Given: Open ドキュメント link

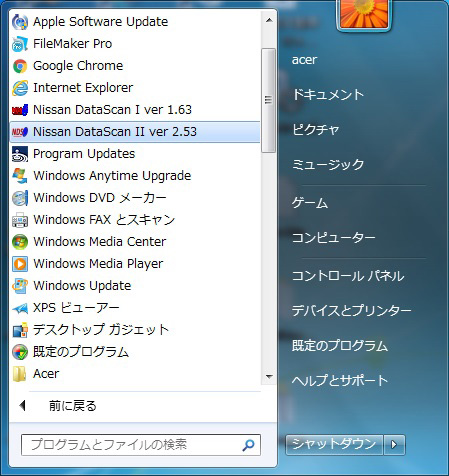Looking at the screenshot, I should tap(328, 95).
